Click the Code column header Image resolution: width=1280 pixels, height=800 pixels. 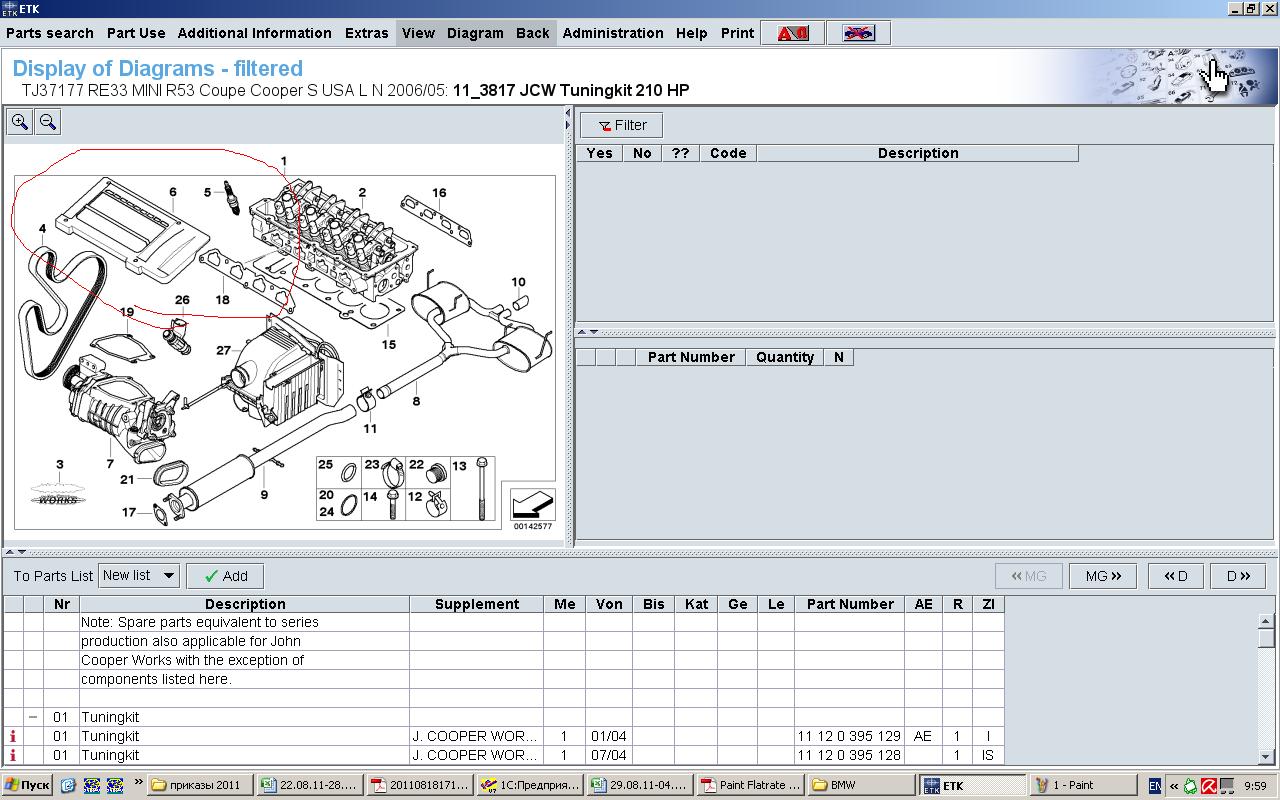click(728, 153)
